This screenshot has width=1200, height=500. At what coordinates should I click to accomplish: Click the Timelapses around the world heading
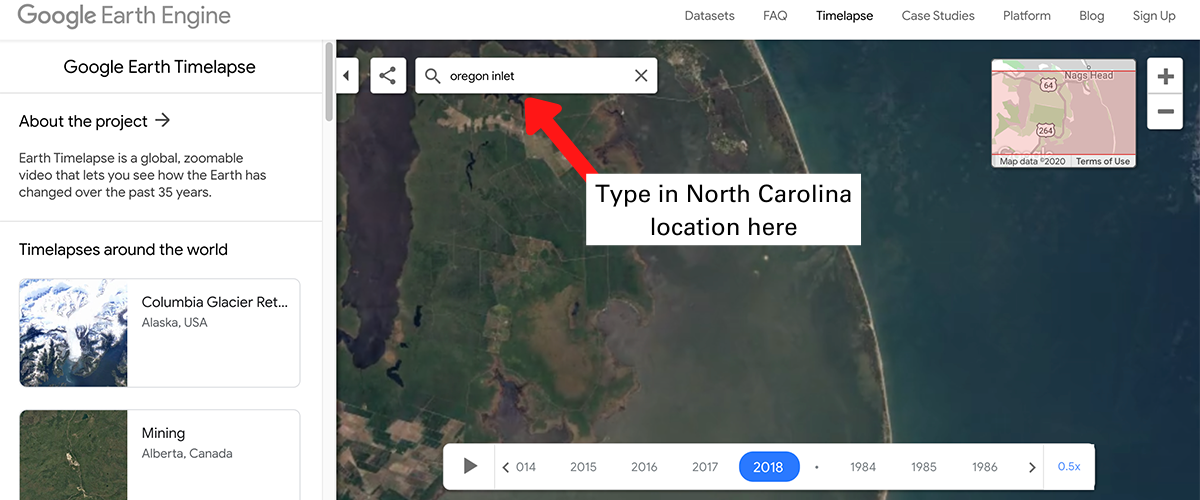[x=123, y=250]
